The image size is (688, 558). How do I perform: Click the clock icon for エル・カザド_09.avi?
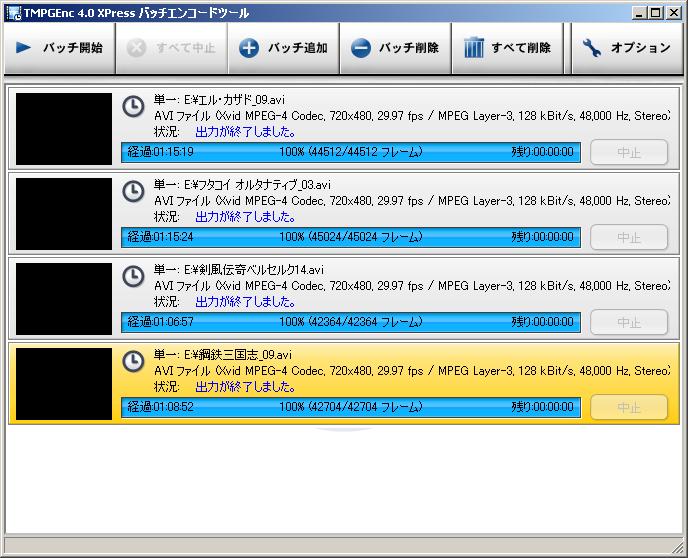pos(133,107)
